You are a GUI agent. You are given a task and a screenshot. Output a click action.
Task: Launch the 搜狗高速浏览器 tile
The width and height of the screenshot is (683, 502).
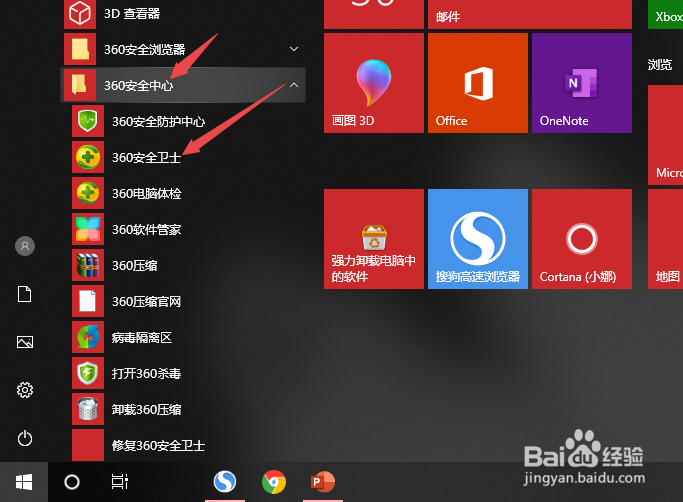tap(478, 239)
